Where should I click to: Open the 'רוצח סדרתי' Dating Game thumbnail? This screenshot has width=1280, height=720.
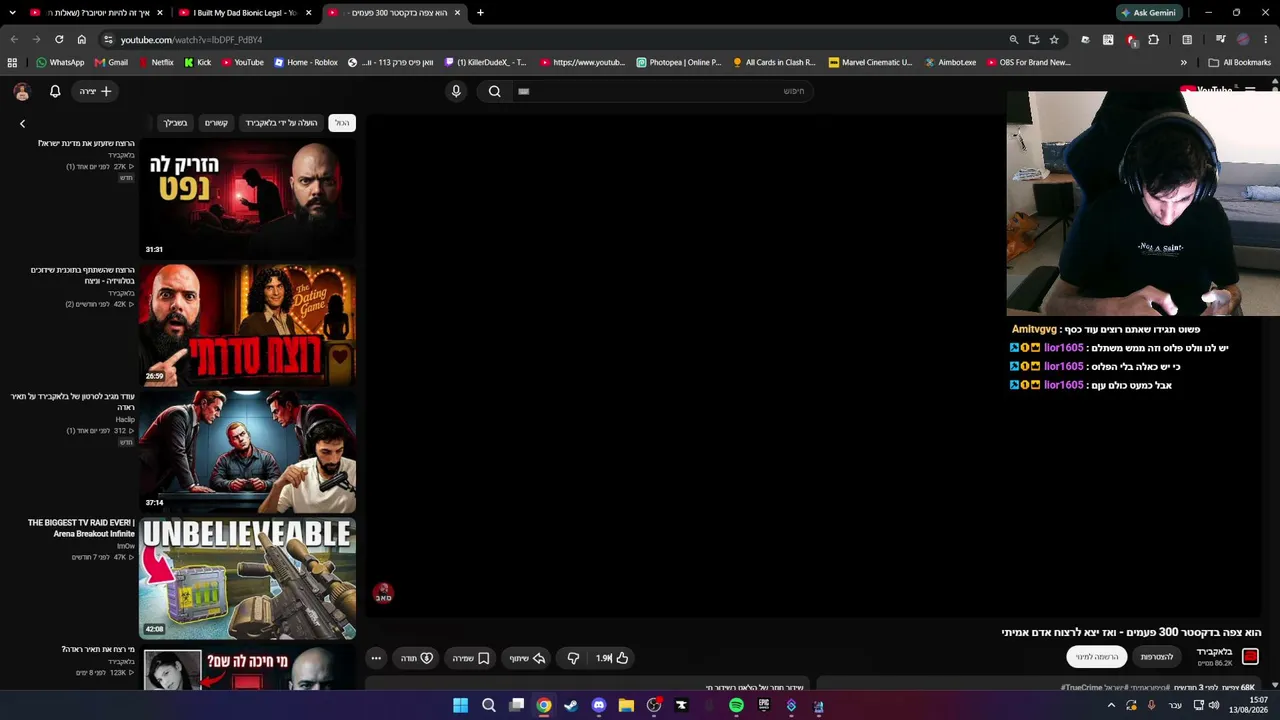pyautogui.click(x=247, y=325)
